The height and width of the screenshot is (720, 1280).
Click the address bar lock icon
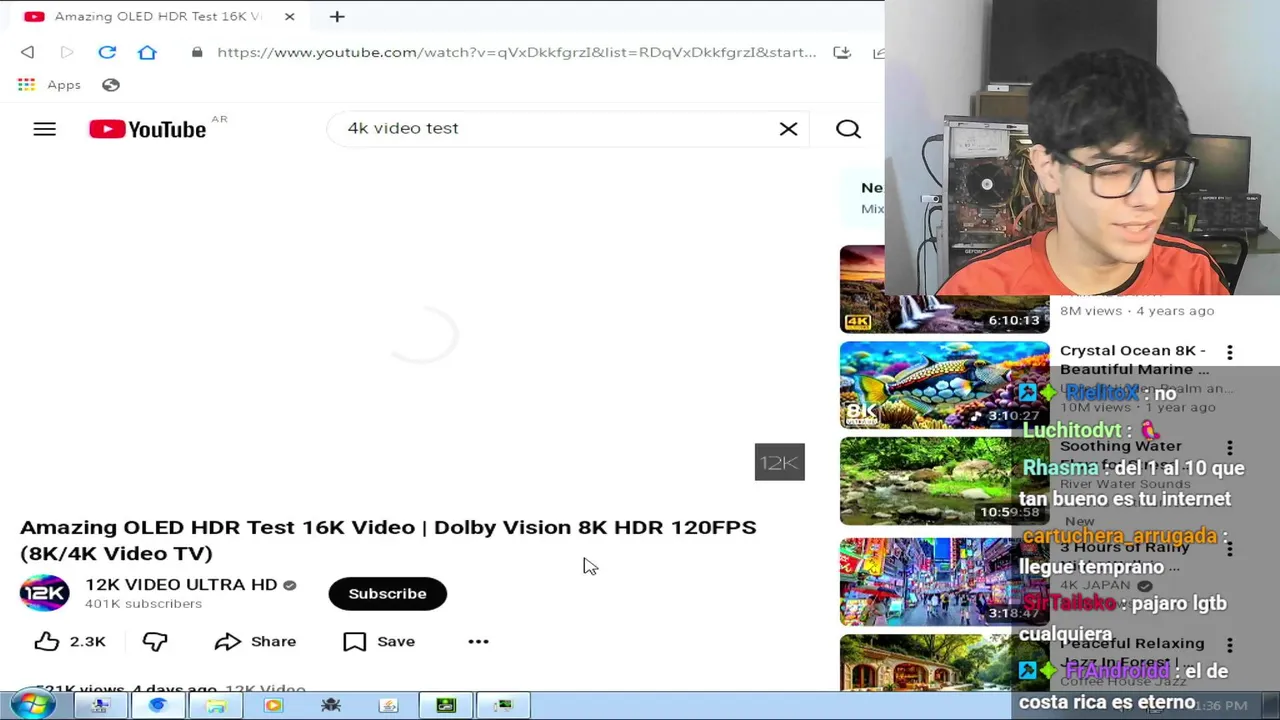(x=197, y=52)
